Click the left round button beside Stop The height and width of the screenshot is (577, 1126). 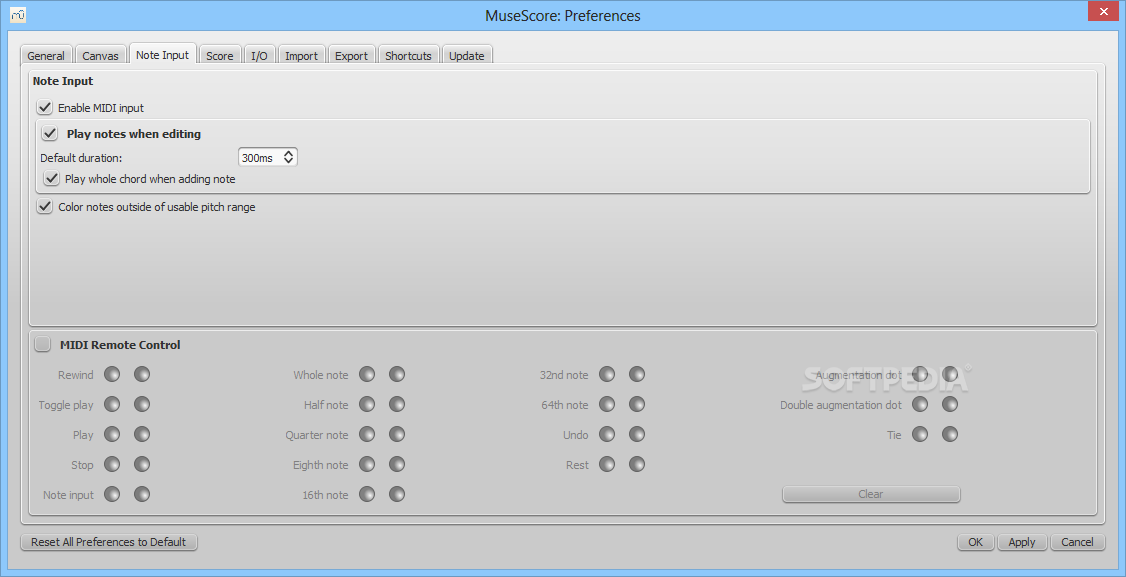112,464
